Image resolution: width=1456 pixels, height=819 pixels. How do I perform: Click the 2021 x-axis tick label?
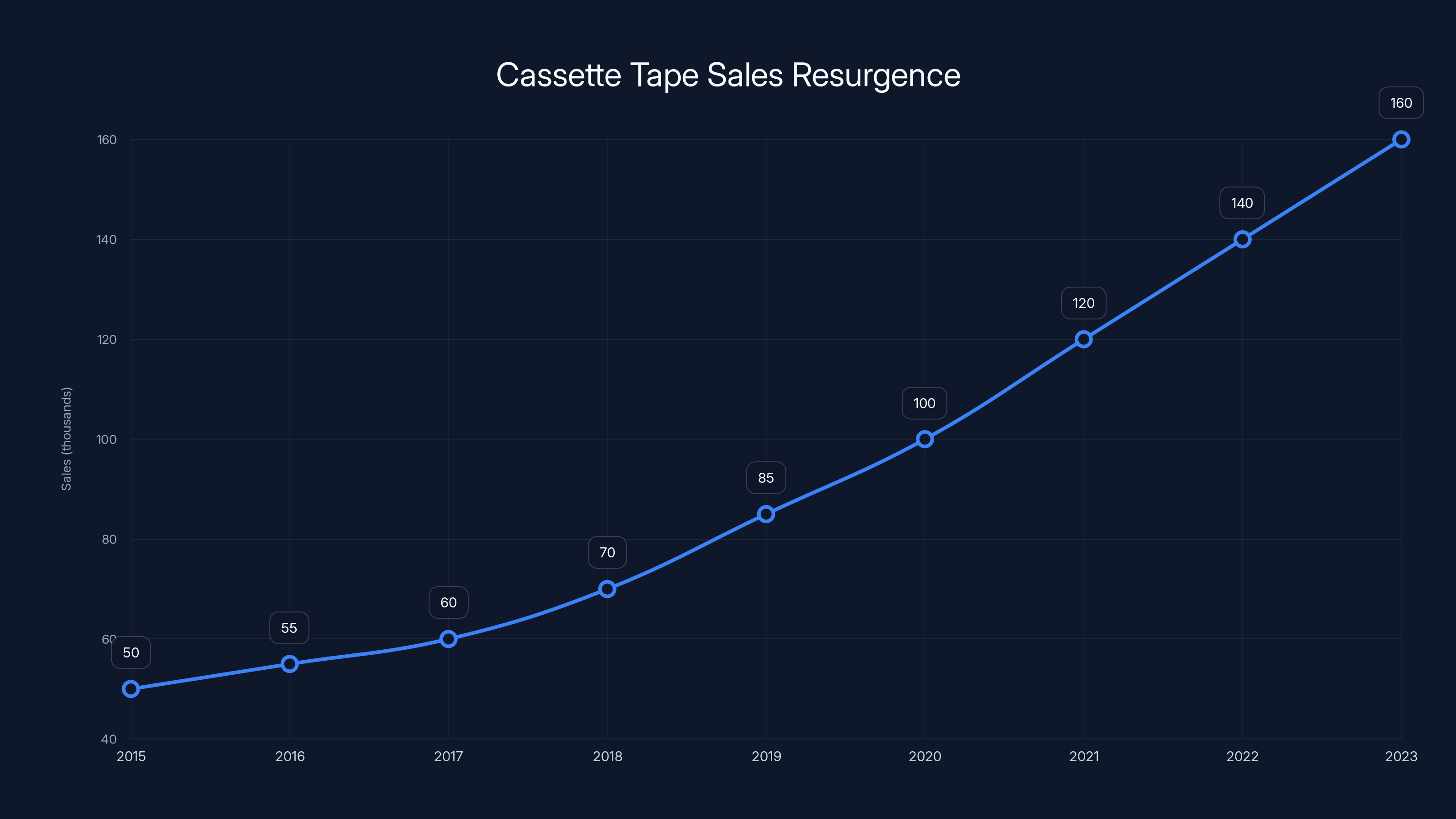pos(1084,756)
